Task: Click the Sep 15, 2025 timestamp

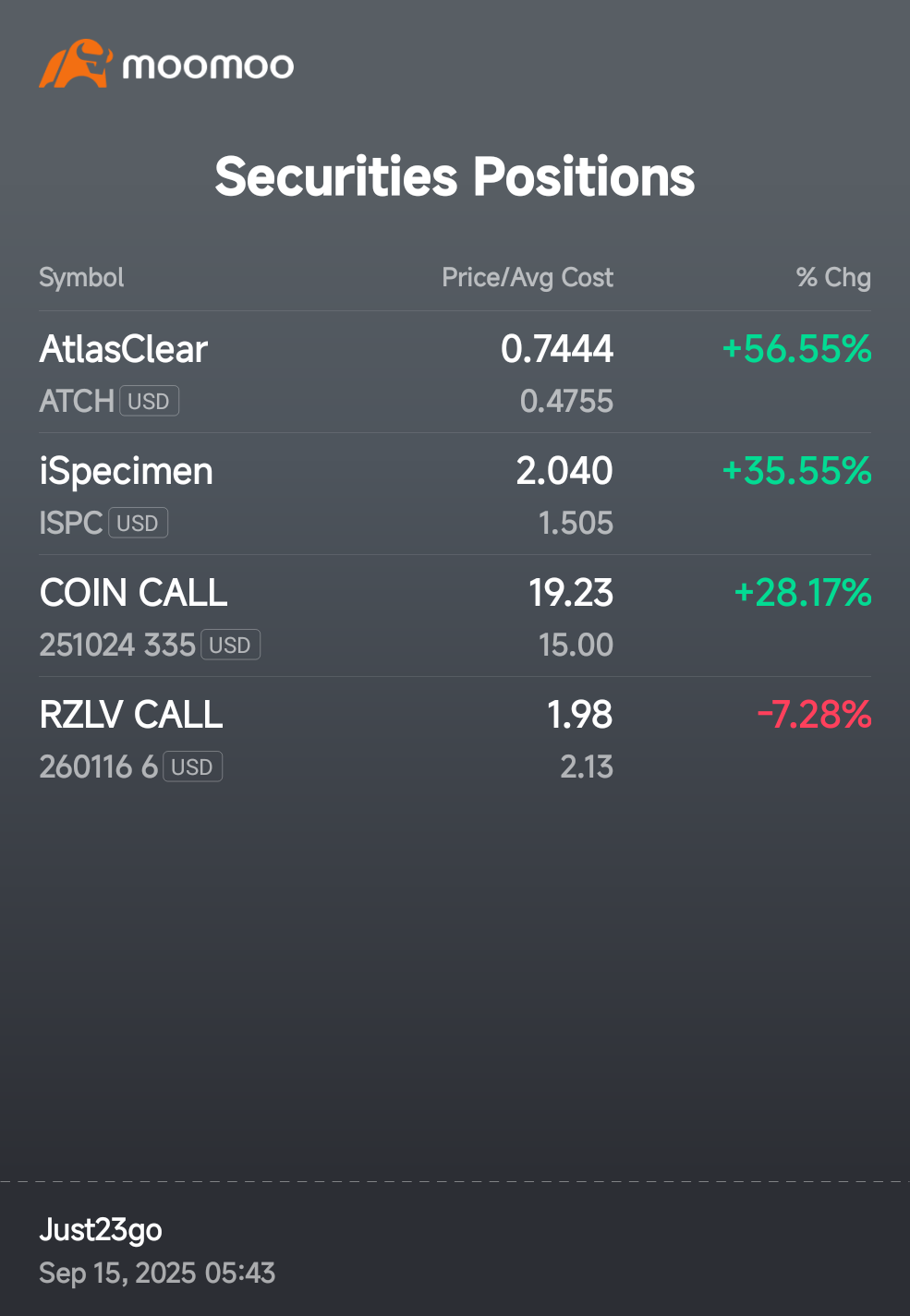Action: [x=157, y=1273]
